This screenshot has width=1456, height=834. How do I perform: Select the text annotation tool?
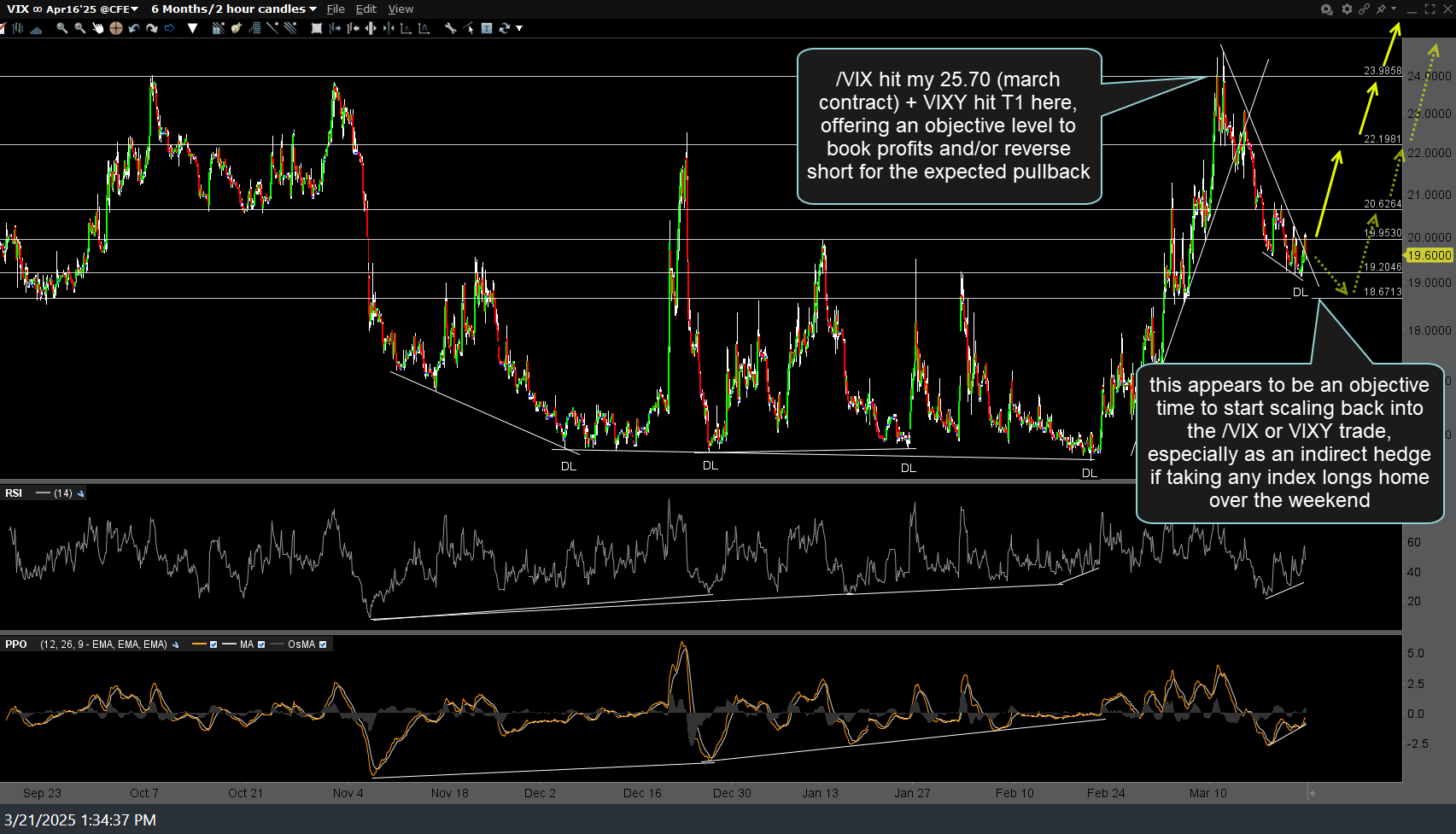[486, 28]
